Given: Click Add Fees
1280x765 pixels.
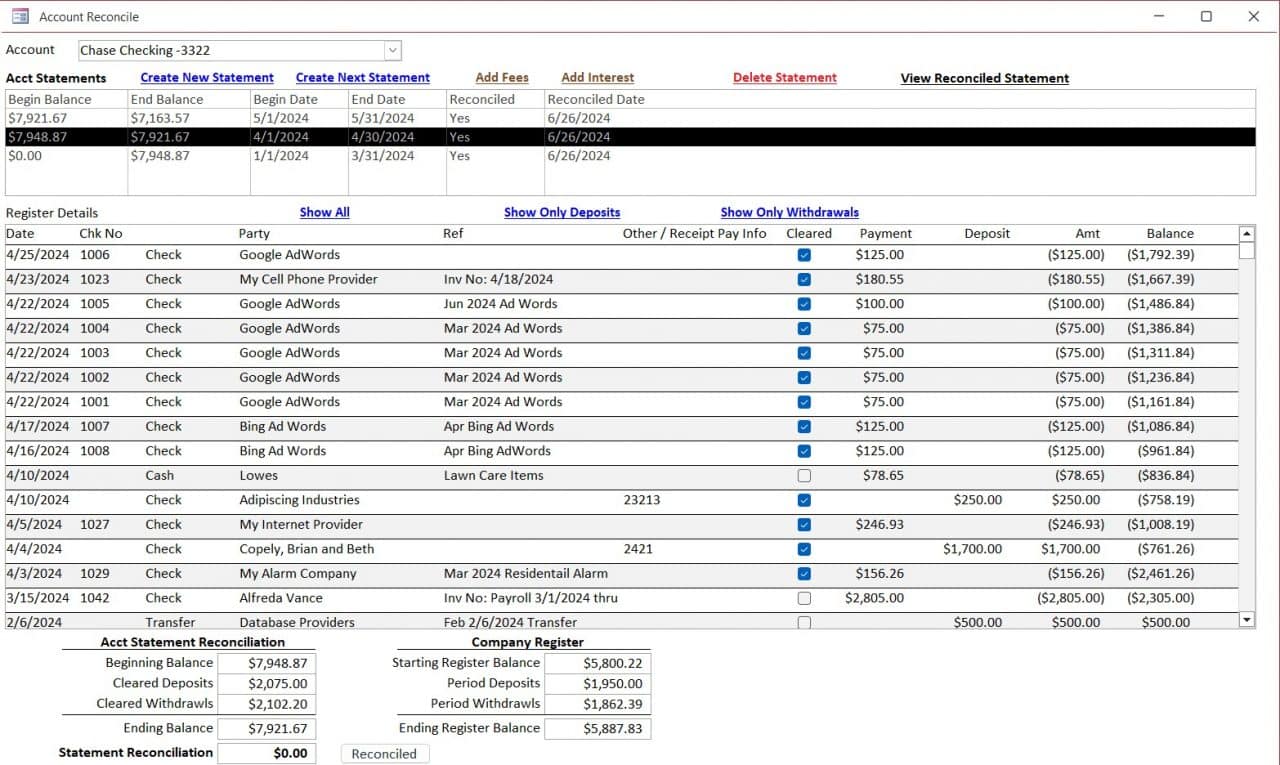Looking at the screenshot, I should coord(501,77).
